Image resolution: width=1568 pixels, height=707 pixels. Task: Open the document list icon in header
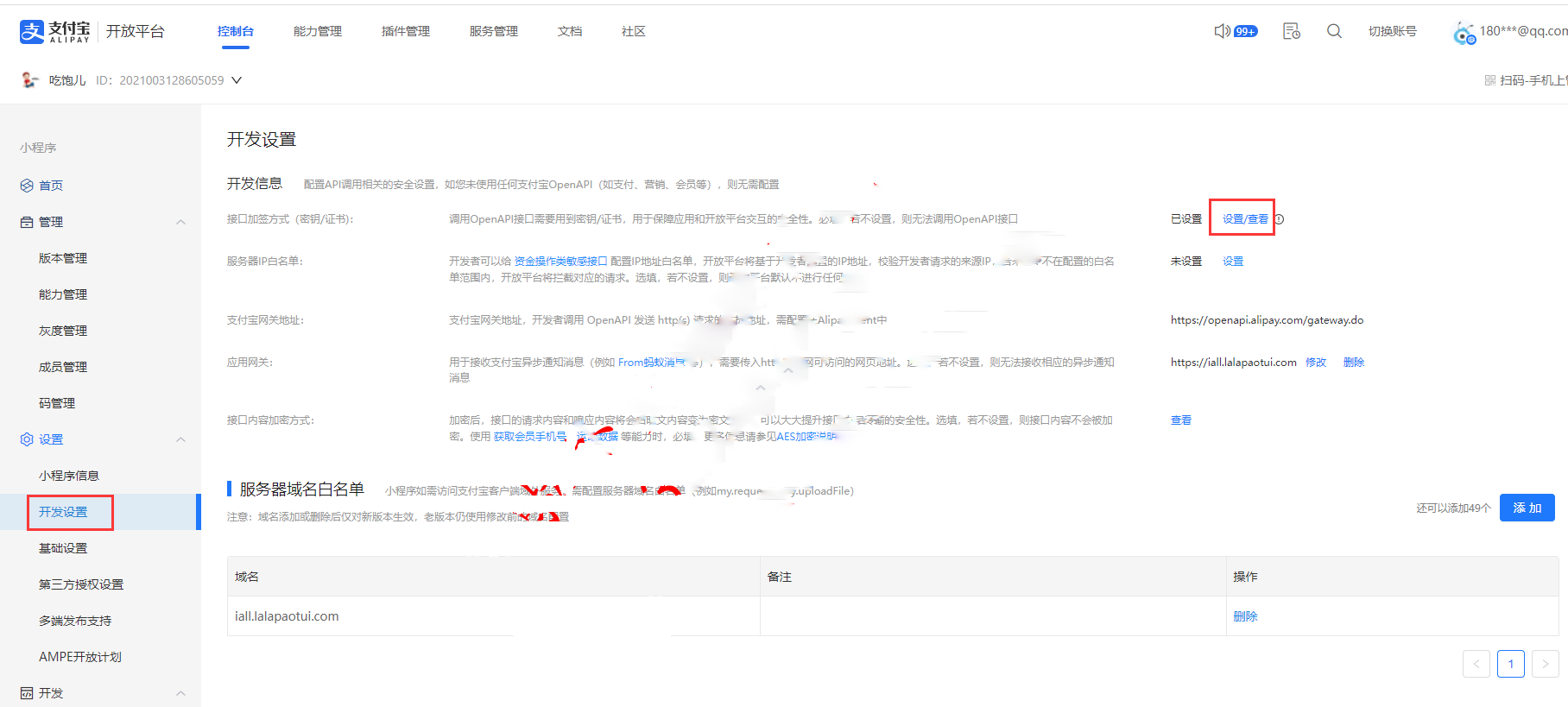[x=1292, y=31]
